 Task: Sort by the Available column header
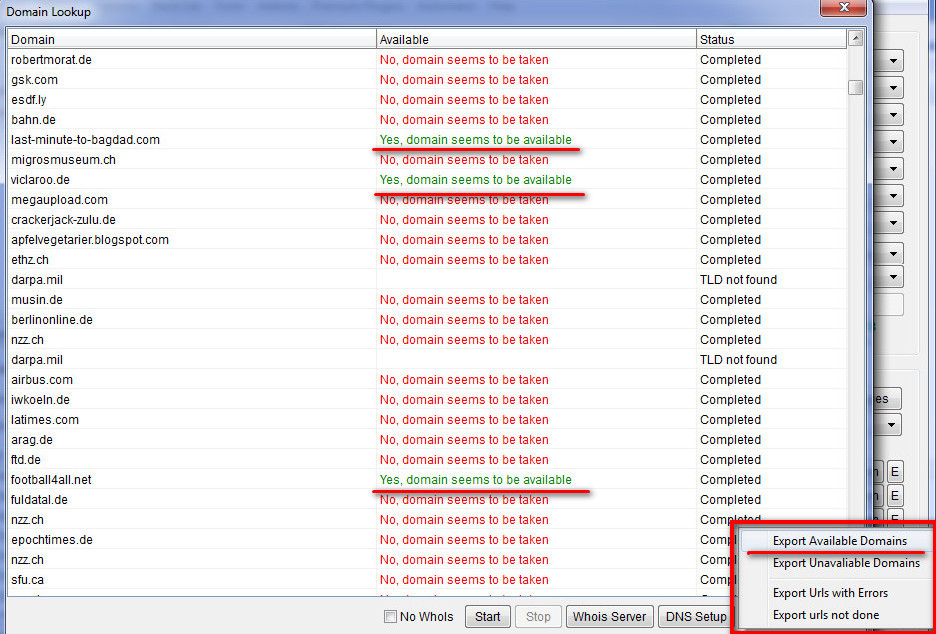[x=536, y=39]
